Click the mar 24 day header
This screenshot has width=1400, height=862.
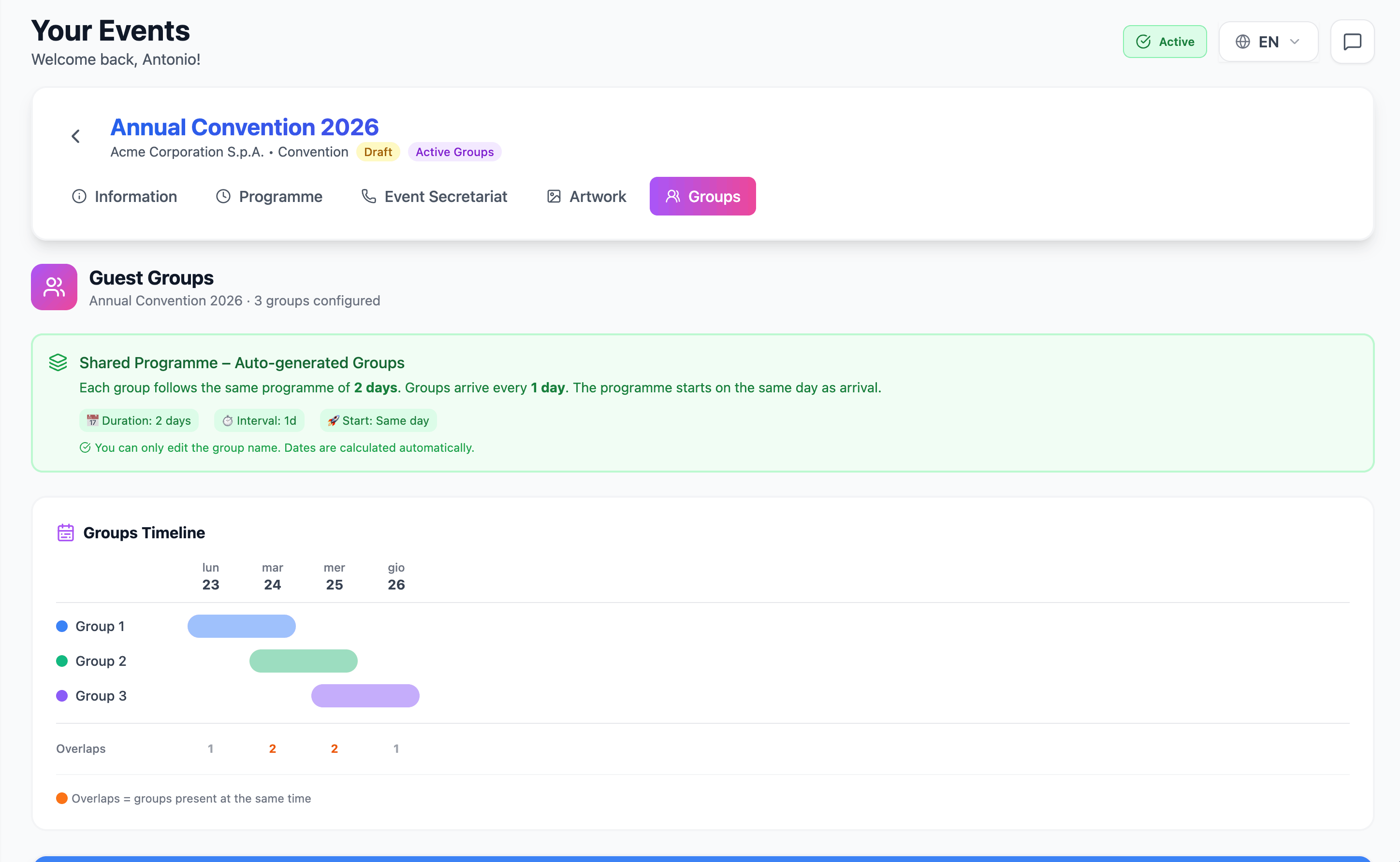click(273, 576)
